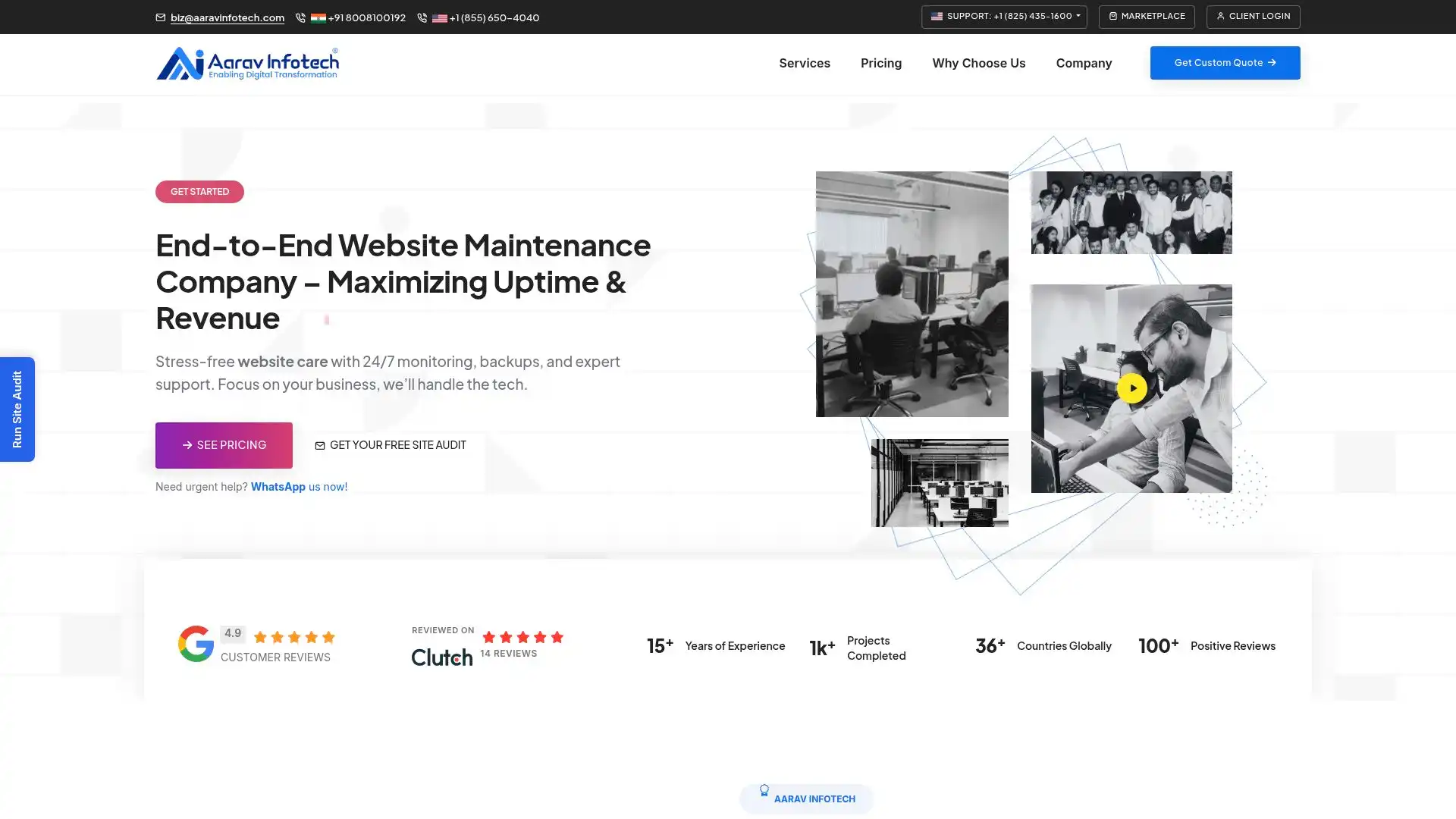This screenshot has width=1456, height=819.
Task: Click the Google reviews logo
Action: (x=196, y=644)
